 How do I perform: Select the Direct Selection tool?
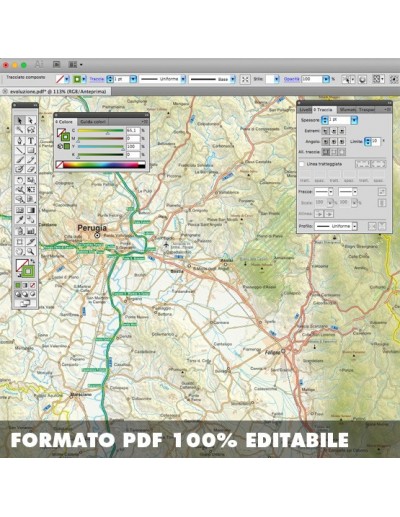click(31, 120)
